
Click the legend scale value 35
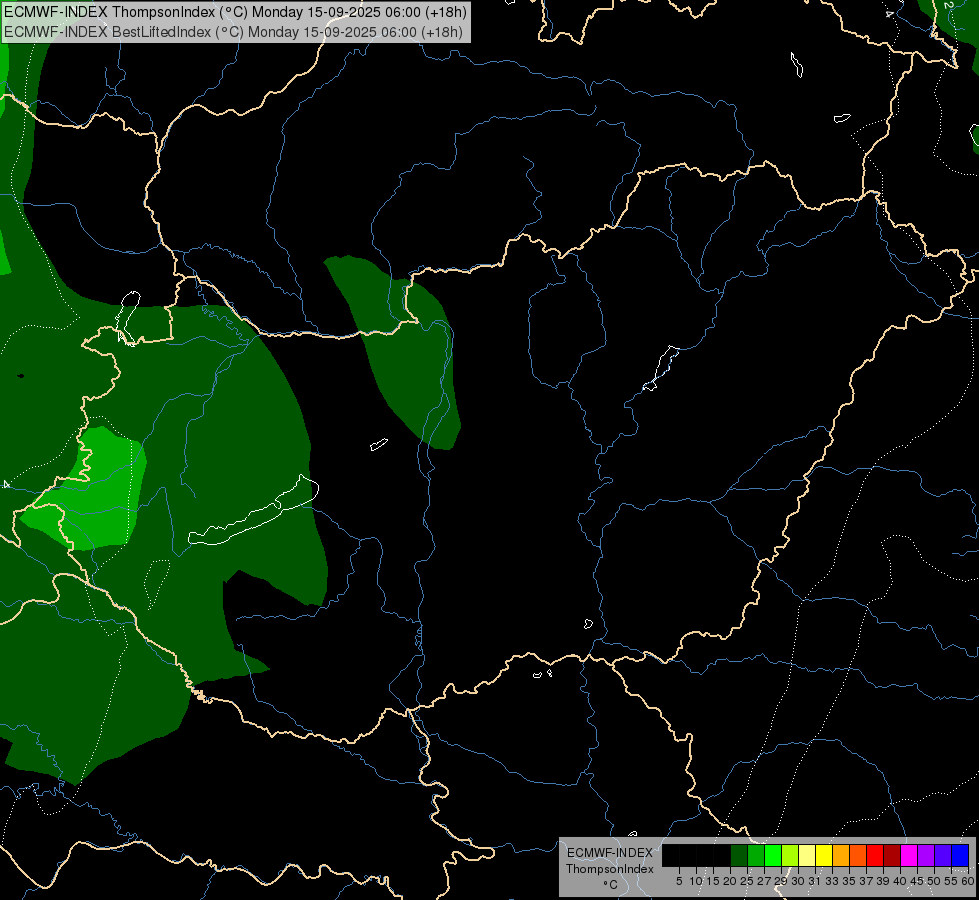point(849,881)
